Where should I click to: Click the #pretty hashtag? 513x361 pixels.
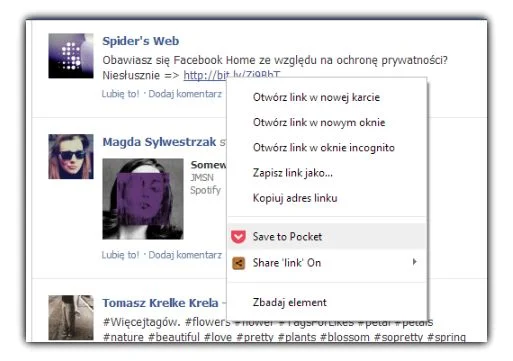pyautogui.click(x=255, y=337)
